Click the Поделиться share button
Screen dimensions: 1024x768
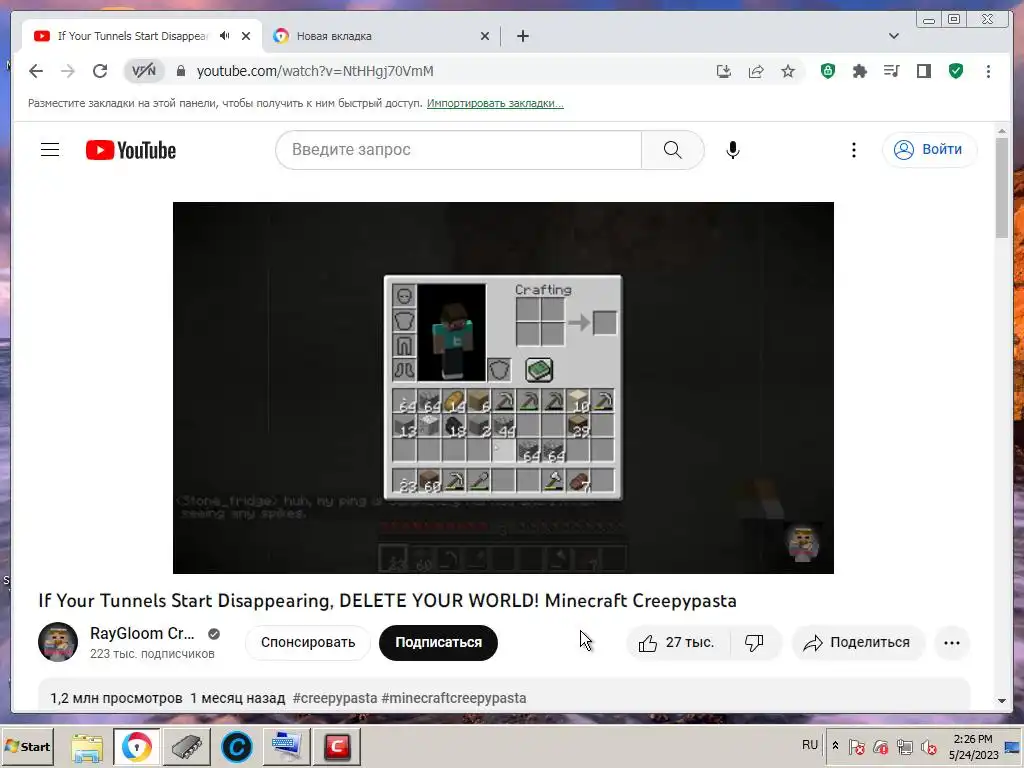tap(858, 643)
